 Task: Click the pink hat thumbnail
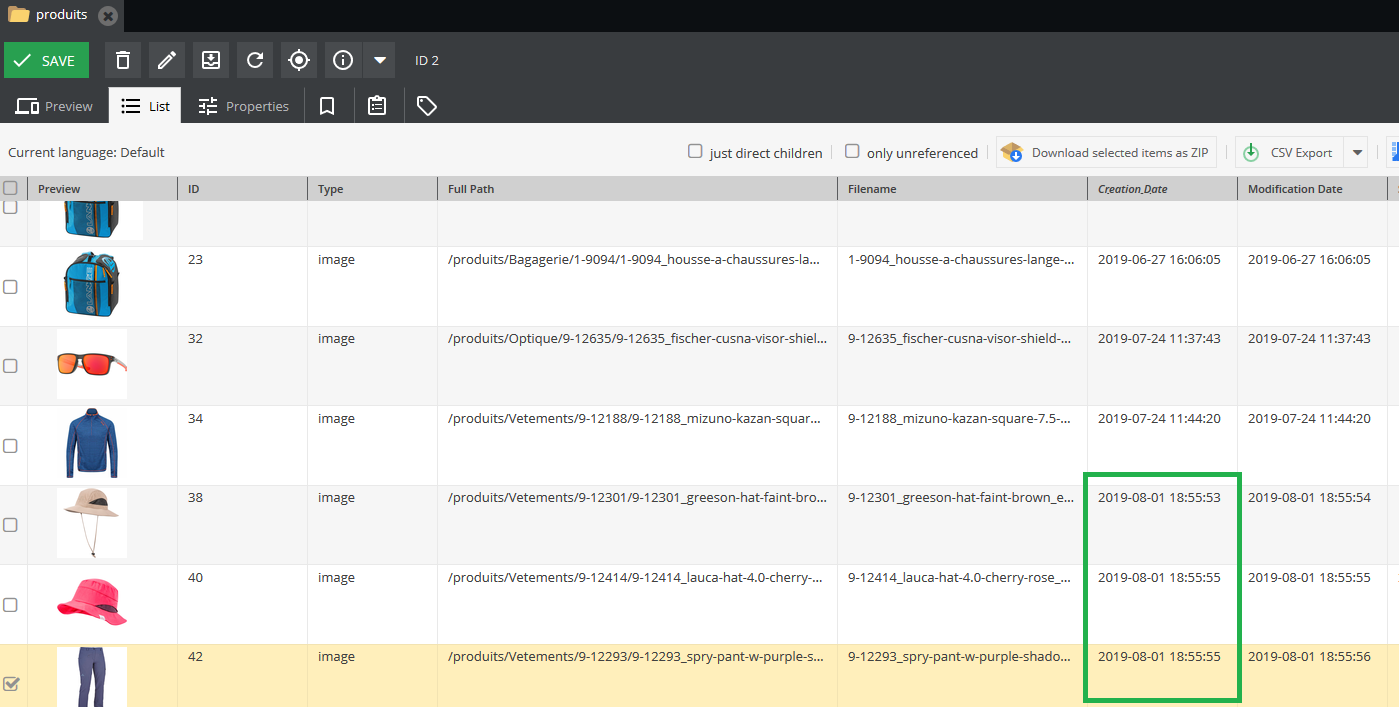[92, 603]
